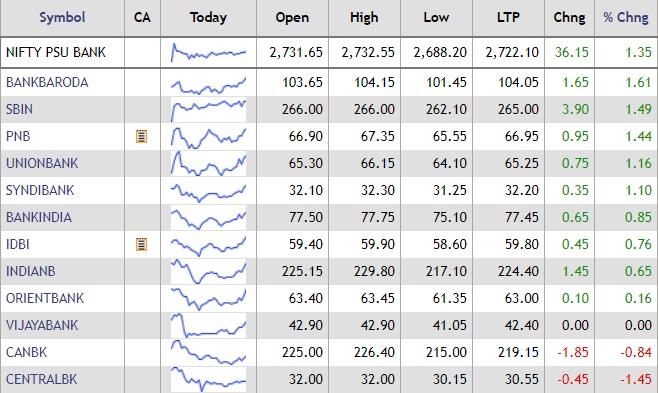Open IDBI corporate action note icon

(141, 244)
